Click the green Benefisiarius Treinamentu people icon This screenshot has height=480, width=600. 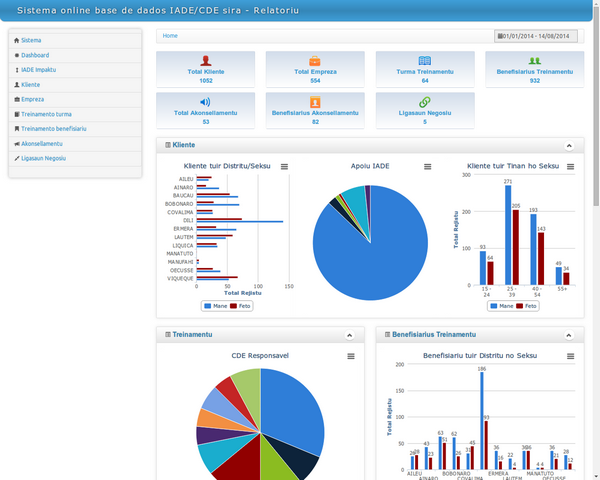pos(535,60)
